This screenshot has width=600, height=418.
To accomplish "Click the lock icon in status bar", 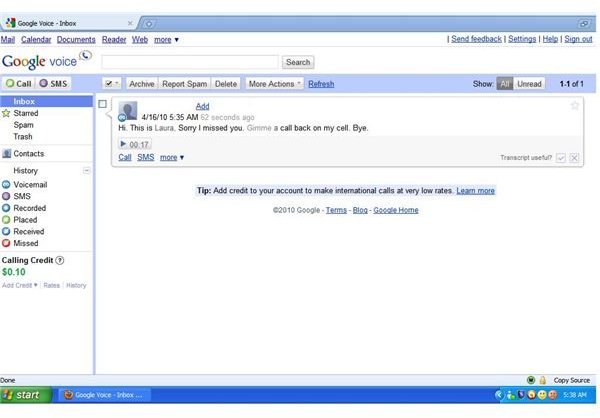I will [542, 380].
